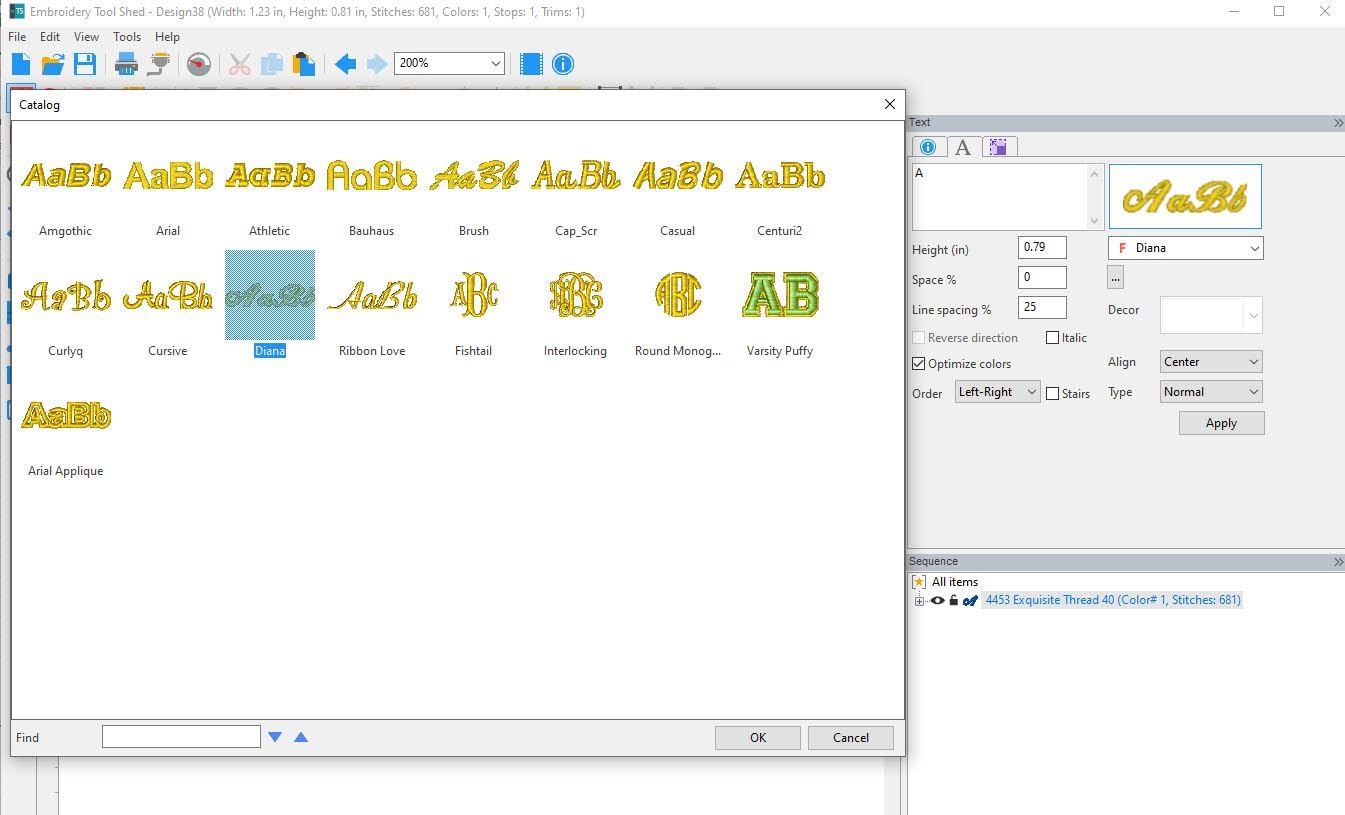Click the Paste icon on the toolbar
This screenshot has height=815, width=1345.
(303, 63)
